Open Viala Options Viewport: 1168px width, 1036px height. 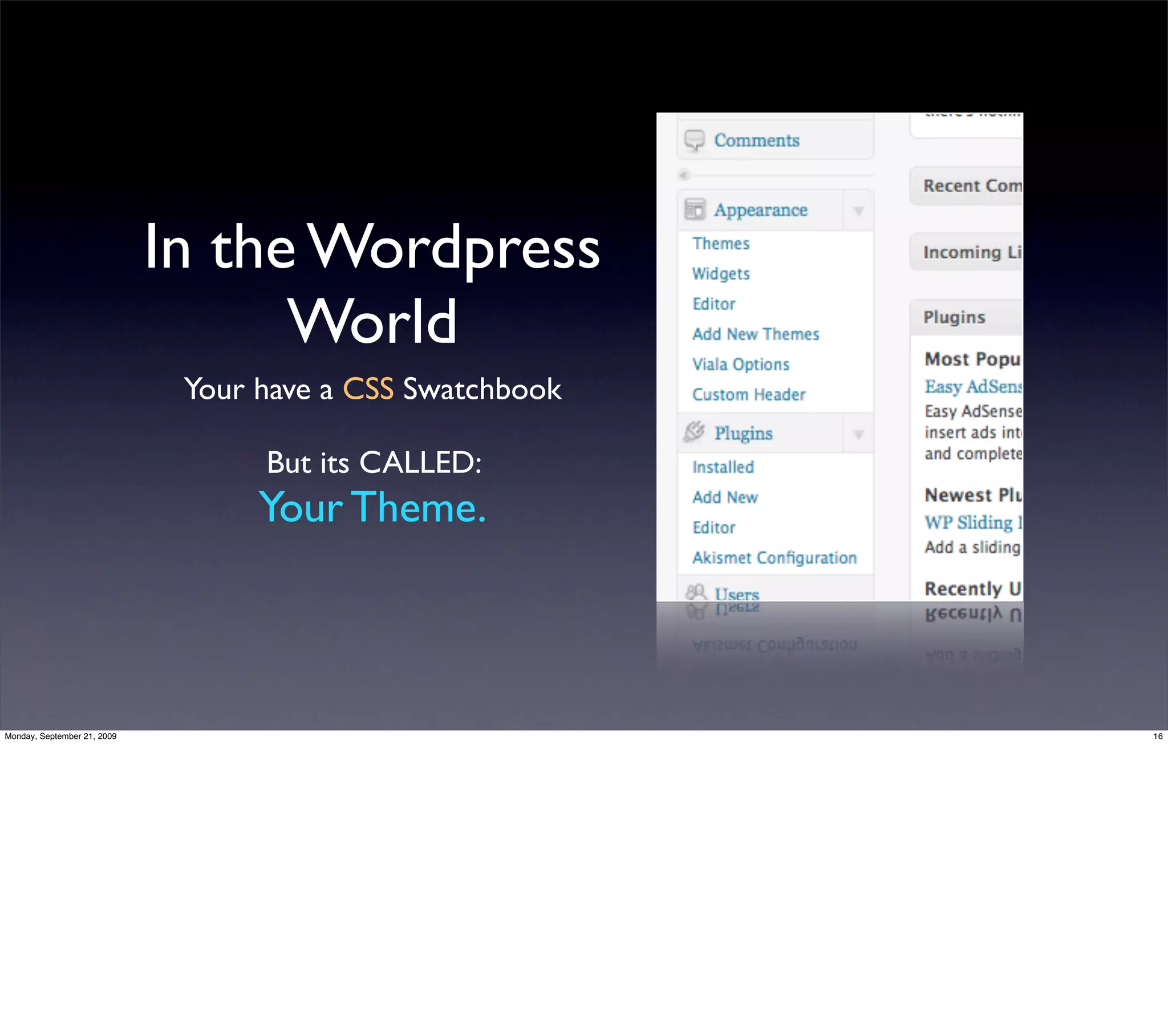pyautogui.click(x=741, y=364)
